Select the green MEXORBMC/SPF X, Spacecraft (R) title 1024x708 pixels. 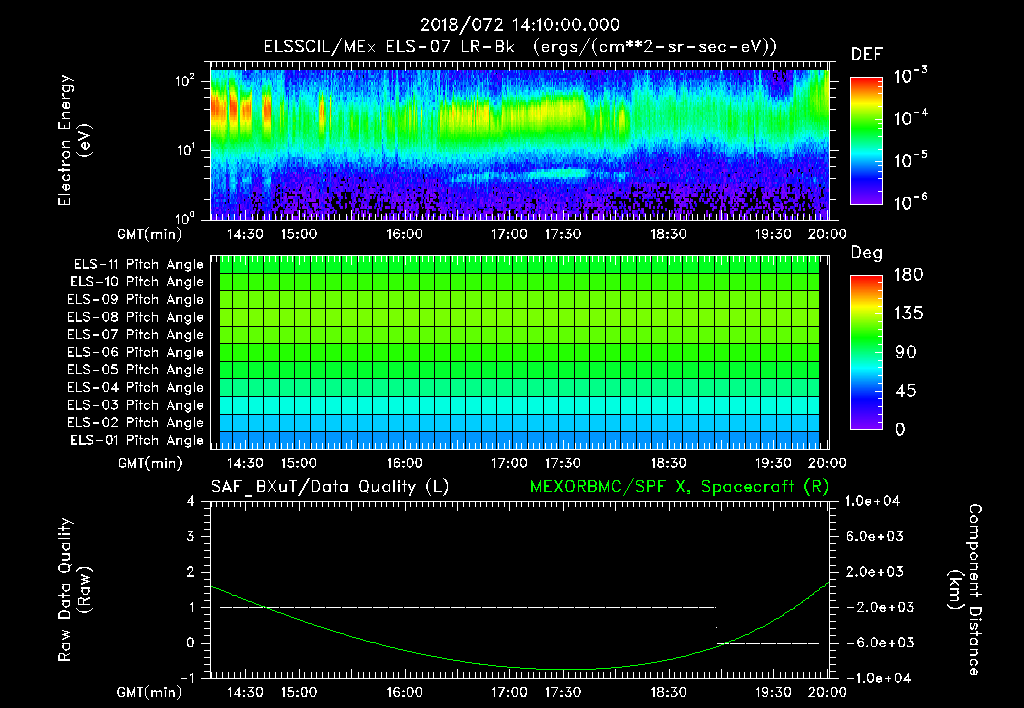[679, 487]
